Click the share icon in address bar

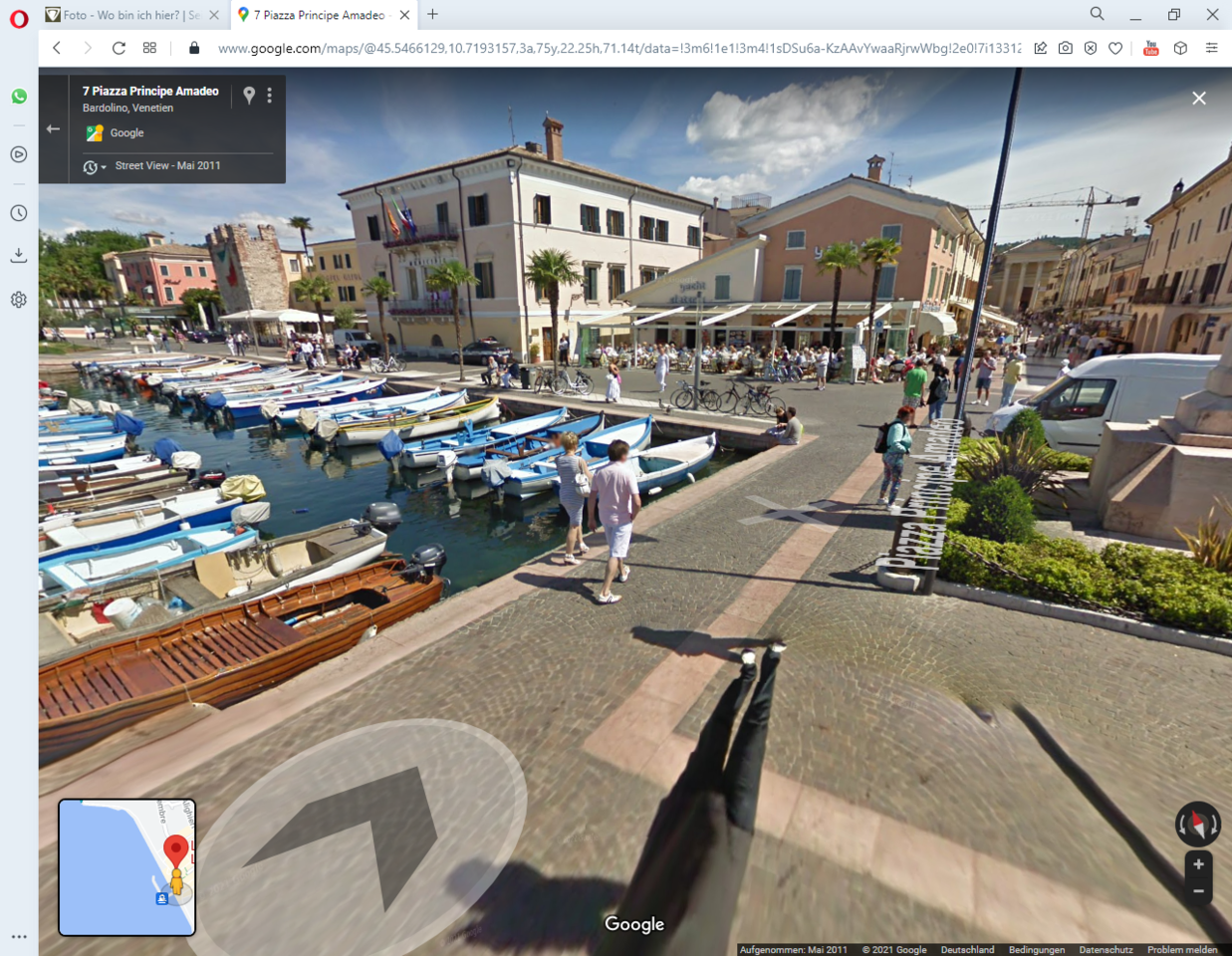1040,48
